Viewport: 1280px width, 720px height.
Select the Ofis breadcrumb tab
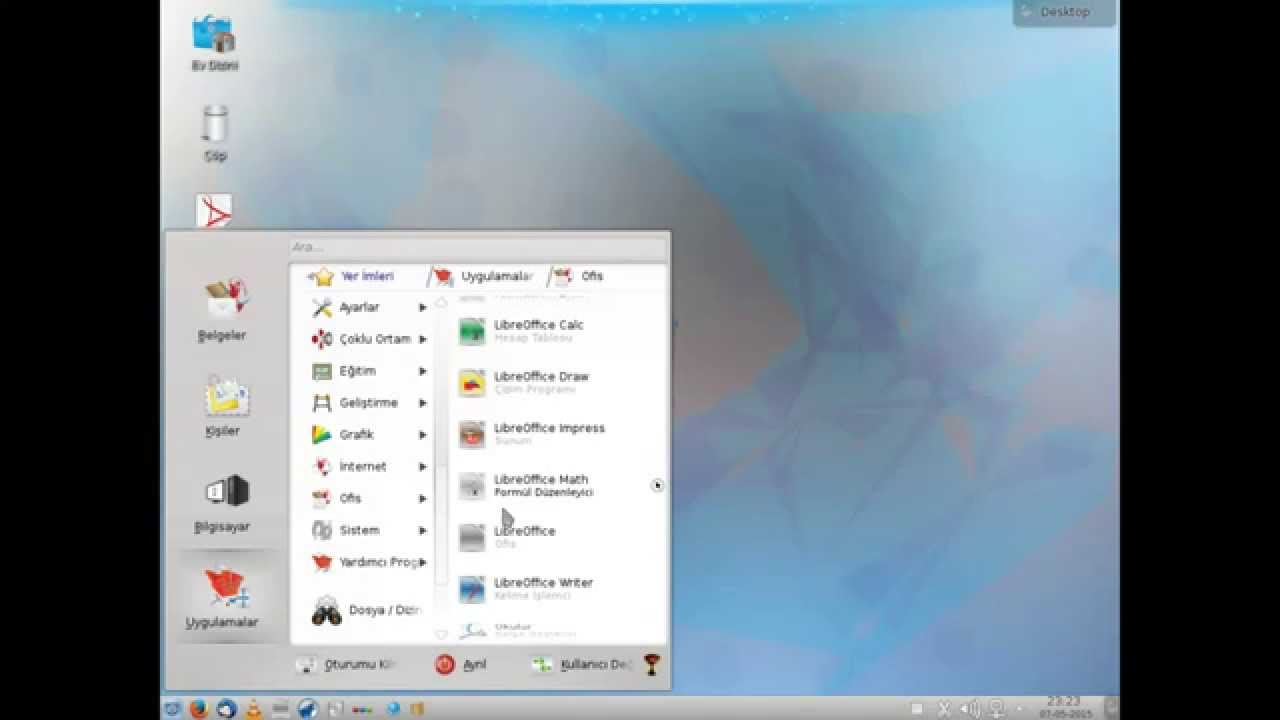pyautogui.click(x=580, y=276)
